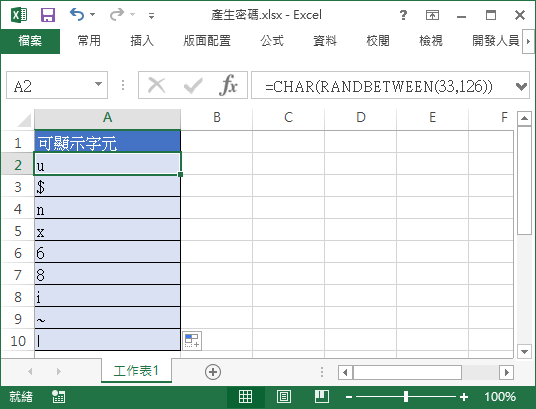Click the zoom in plus button
536x409 pixels.
tap(464, 397)
